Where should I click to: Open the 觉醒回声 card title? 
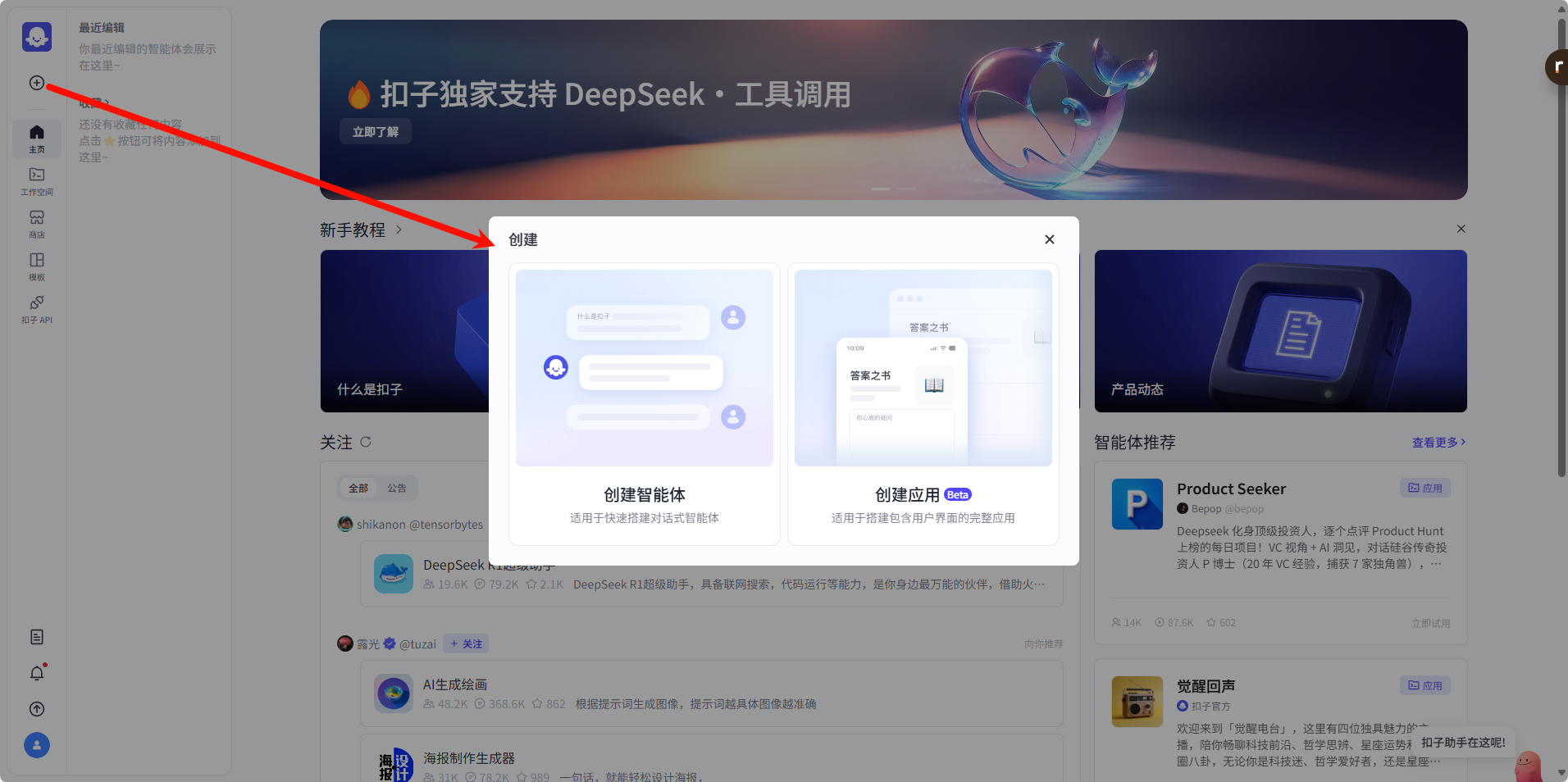1206,686
